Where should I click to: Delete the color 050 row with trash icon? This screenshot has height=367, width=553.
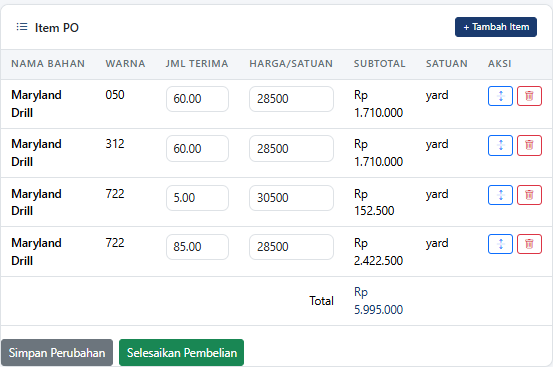pyautogui.click(x=529, y=96)
